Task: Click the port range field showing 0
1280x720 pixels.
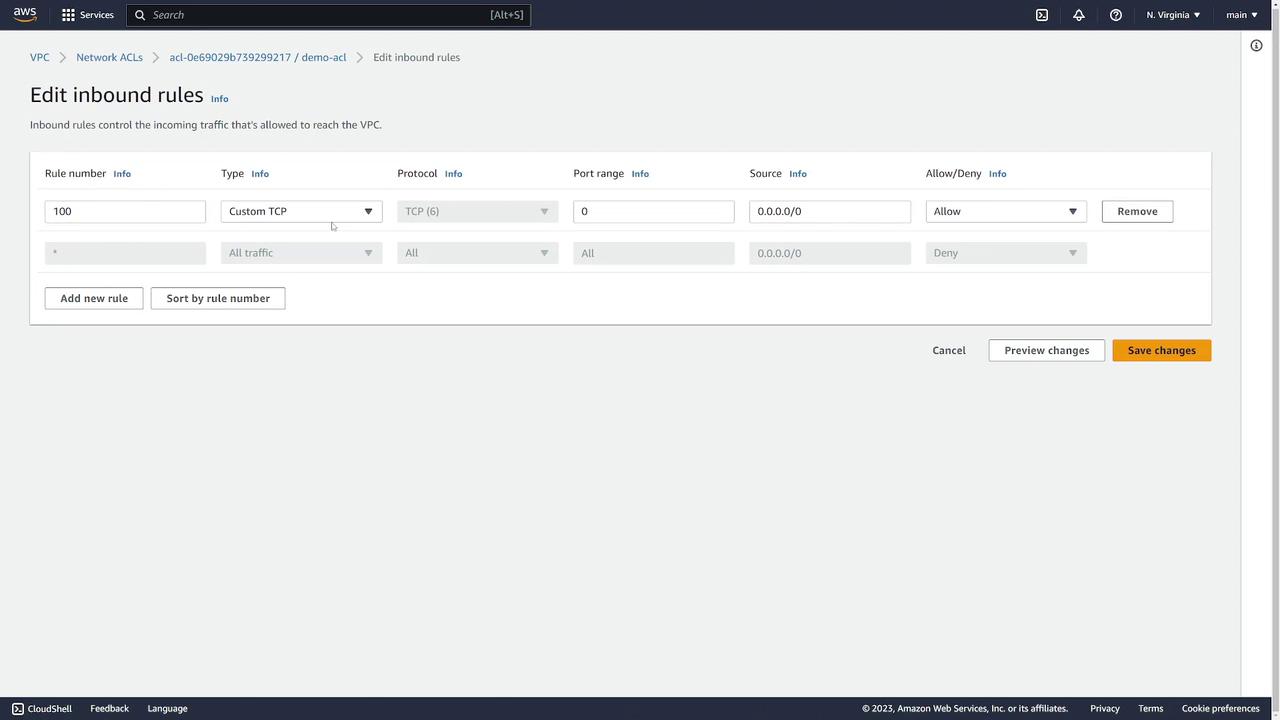Action: click(654, 211)
